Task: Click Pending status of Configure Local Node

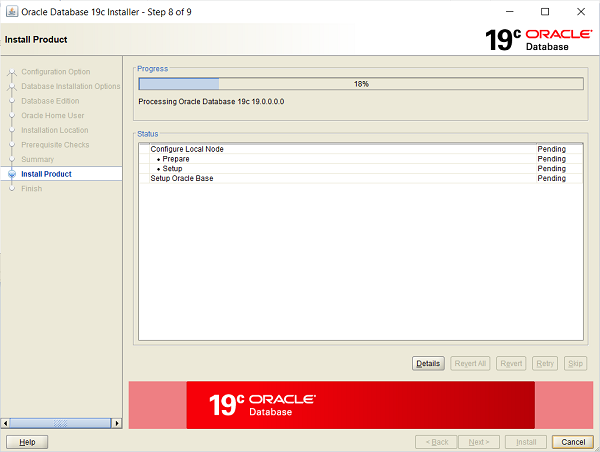Action: [x=551, y=149]
